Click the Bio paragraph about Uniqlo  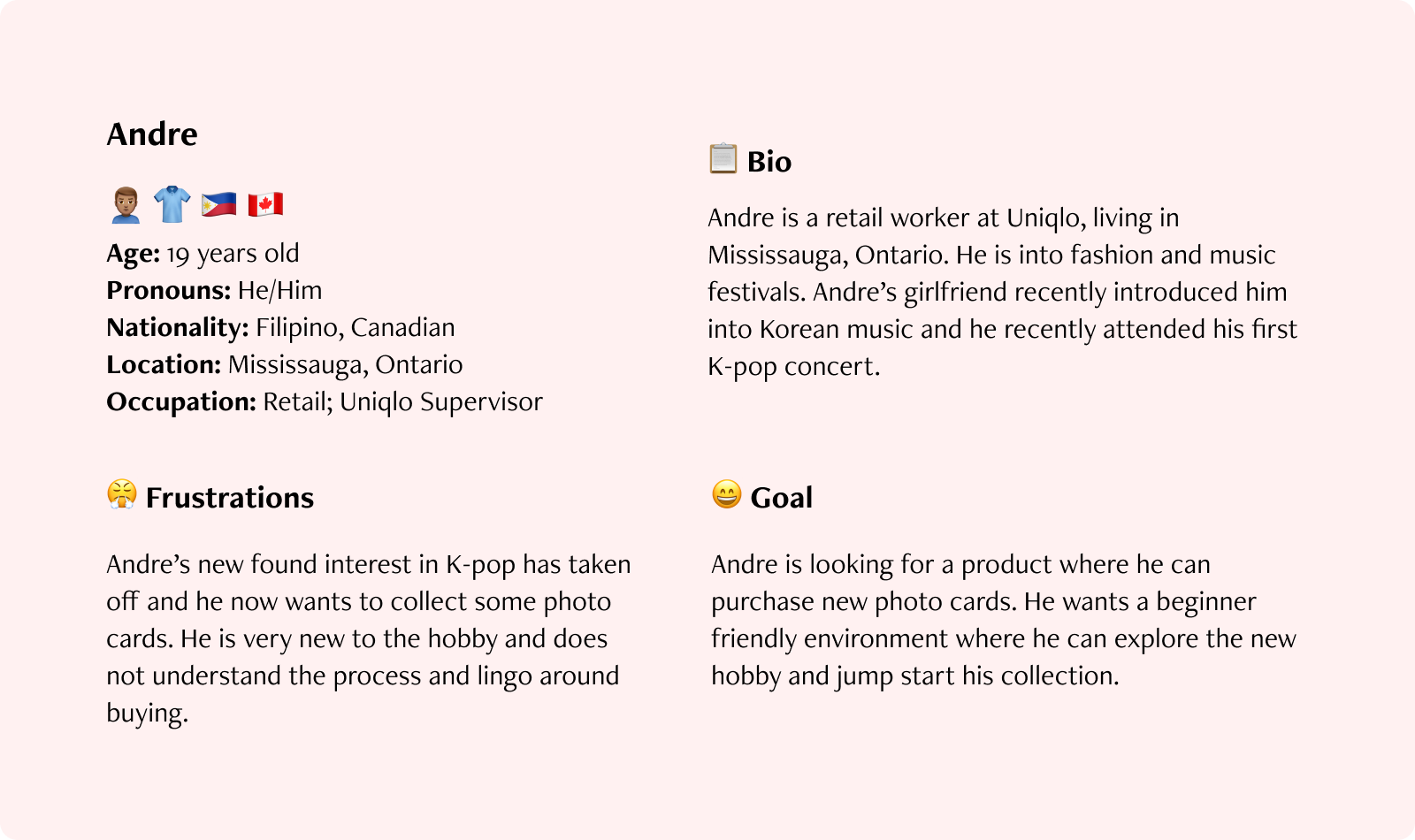click(1002, 292)
